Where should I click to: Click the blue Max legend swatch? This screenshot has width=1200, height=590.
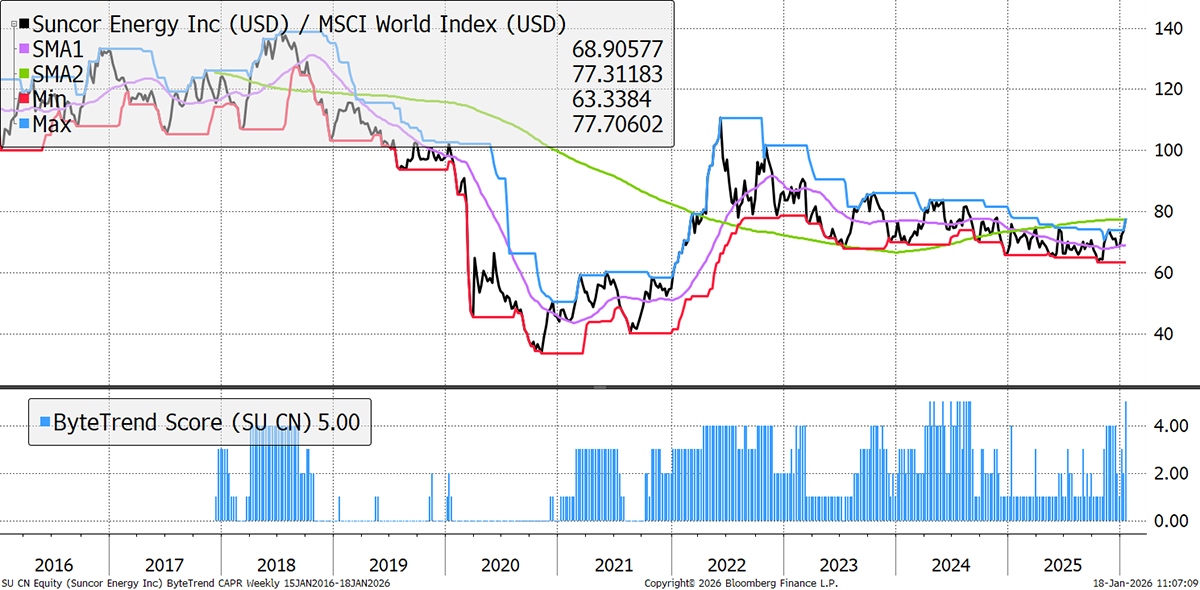point(24,124)
